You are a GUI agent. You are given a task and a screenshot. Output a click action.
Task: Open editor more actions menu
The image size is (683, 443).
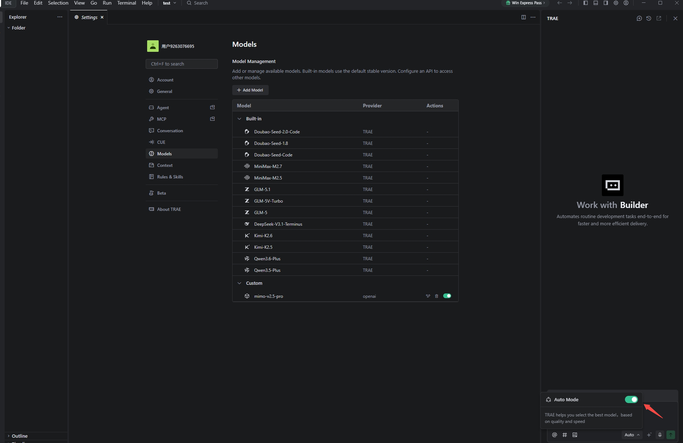tap(533, 17)
